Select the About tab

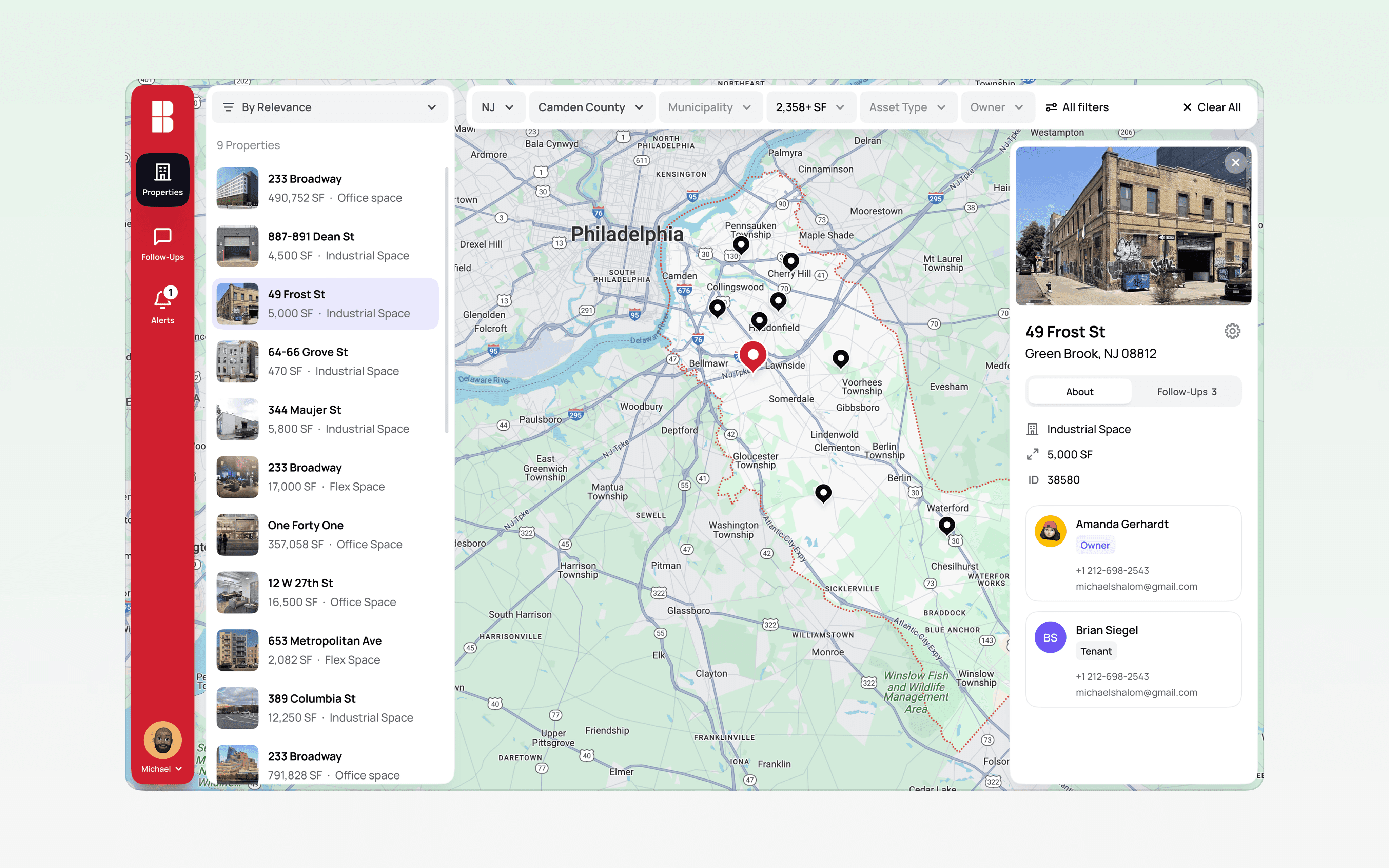click(x=1079, y=392)
